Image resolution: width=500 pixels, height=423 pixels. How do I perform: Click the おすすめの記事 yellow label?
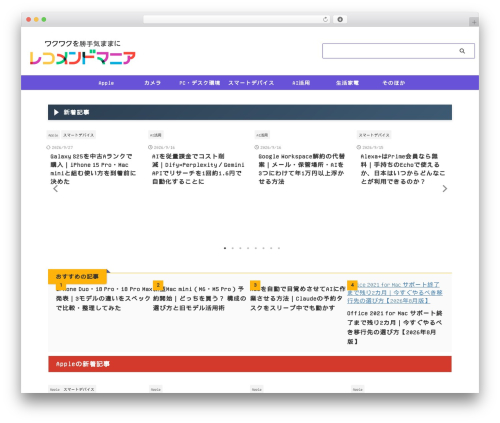click(x=77, y=277)
